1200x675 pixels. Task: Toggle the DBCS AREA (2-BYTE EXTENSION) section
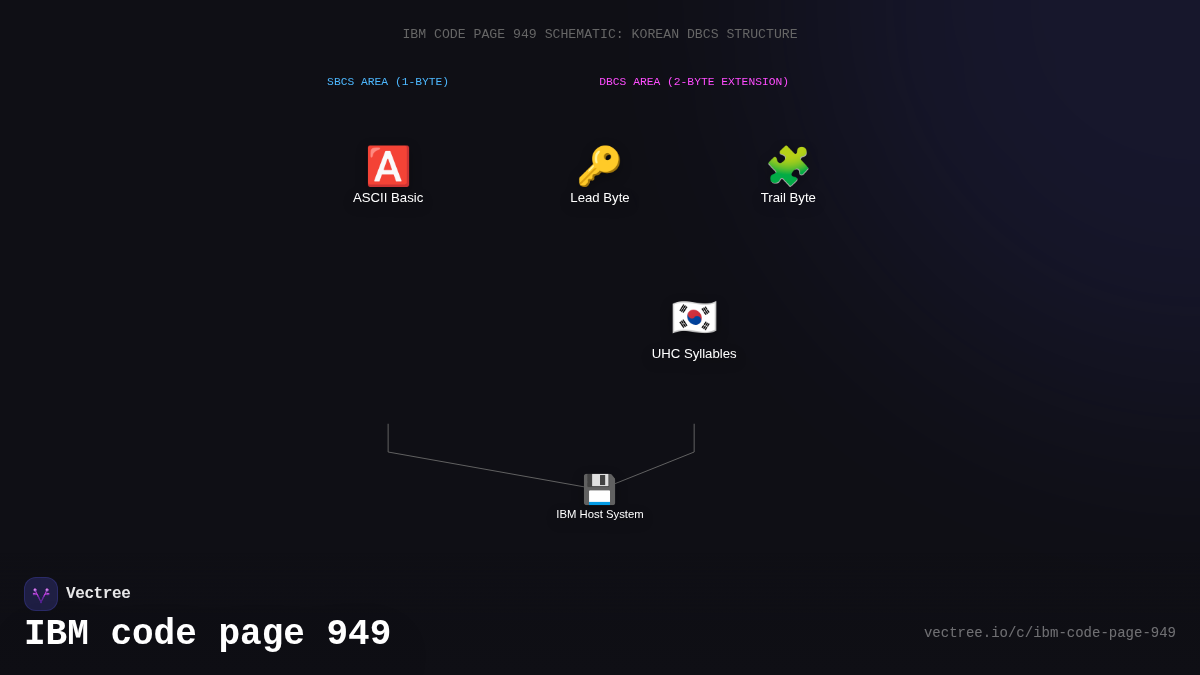click(x=694, y=81)
